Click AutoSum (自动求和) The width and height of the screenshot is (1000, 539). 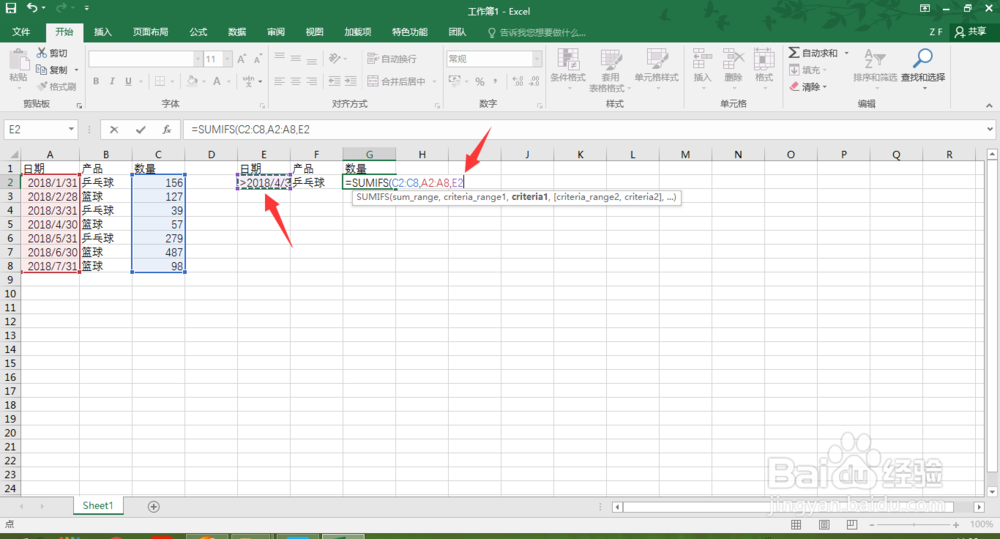pyautogui.click(x=814, y=53)
